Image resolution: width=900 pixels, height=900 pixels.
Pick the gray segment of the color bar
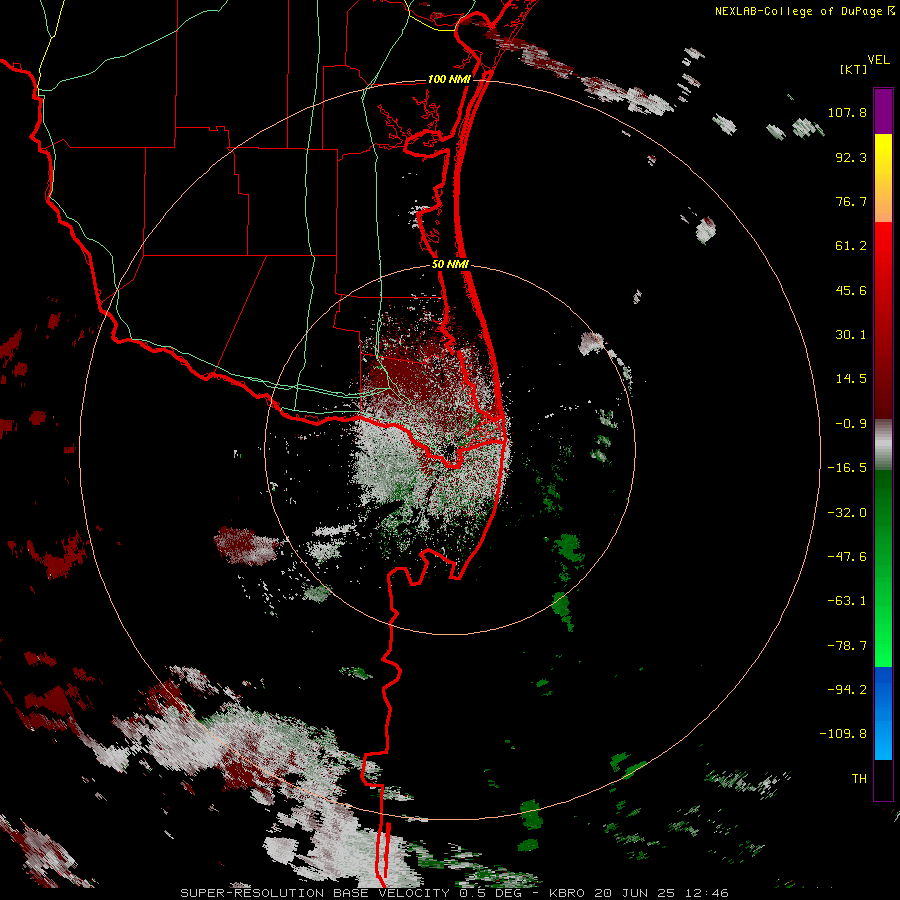[x=883, y=444]
